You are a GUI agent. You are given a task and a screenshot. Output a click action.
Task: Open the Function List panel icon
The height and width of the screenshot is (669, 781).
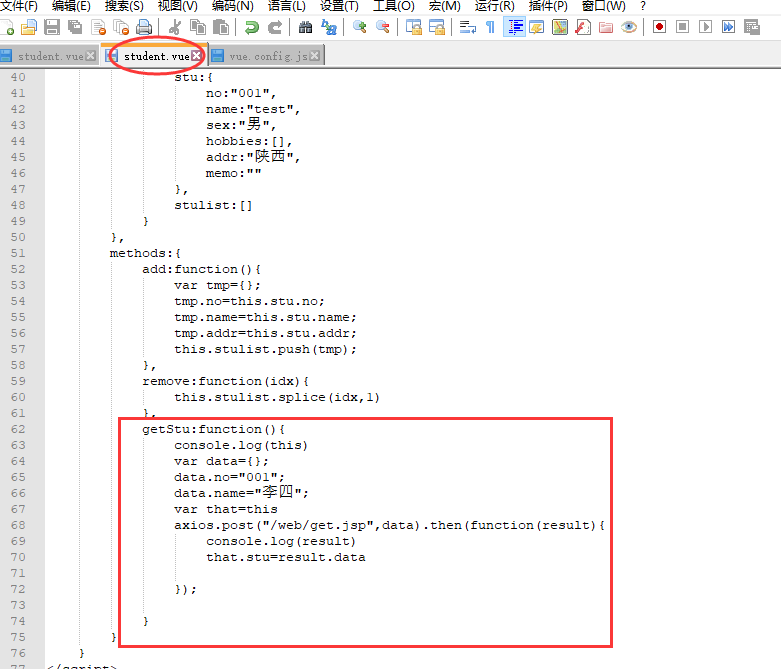pyautogui.click(x=583, y=27)
